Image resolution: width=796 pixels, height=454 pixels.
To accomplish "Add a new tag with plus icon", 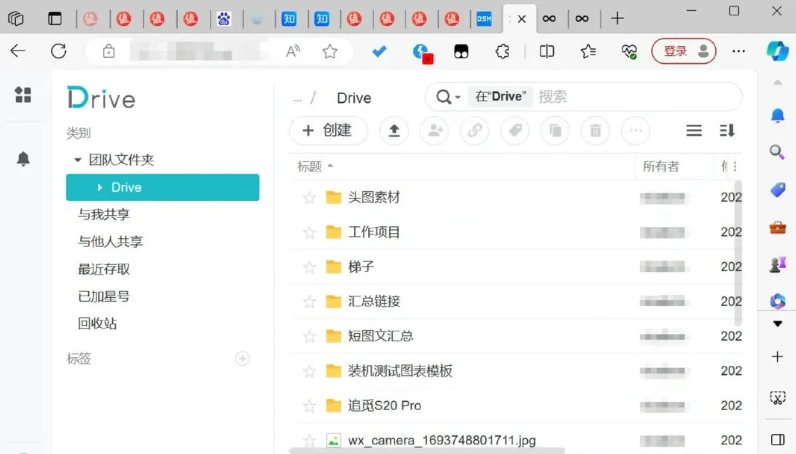I will coord(243,359).
